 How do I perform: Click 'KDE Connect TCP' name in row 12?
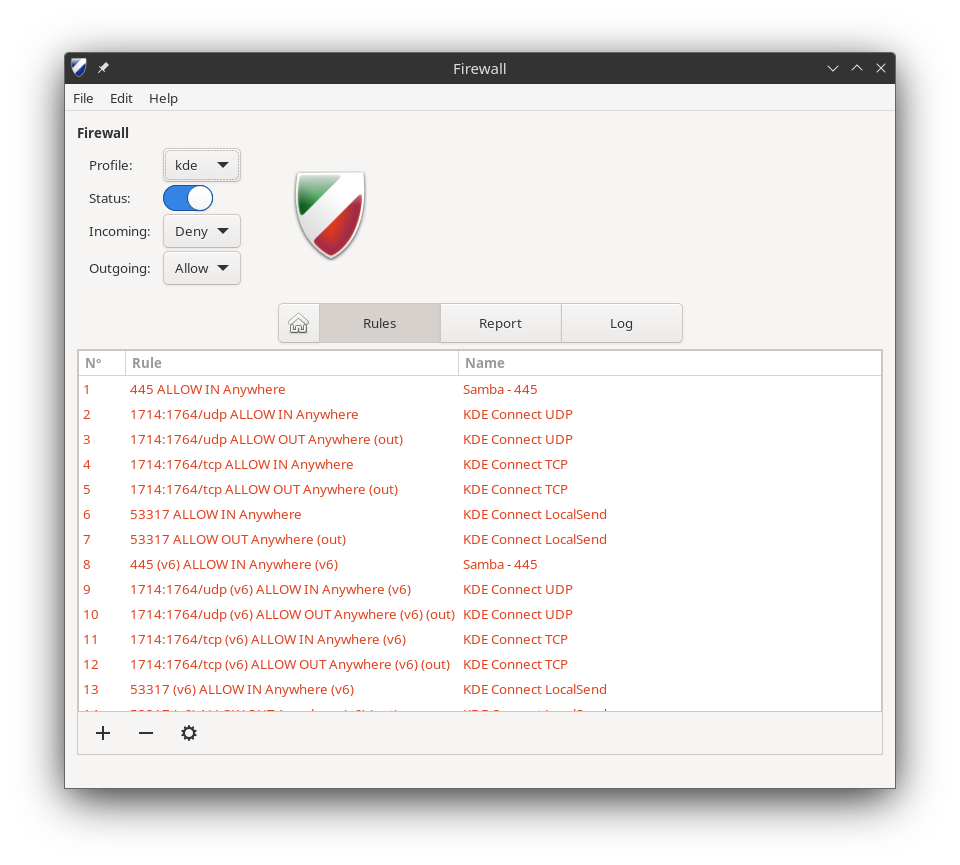tap(516, 665)
